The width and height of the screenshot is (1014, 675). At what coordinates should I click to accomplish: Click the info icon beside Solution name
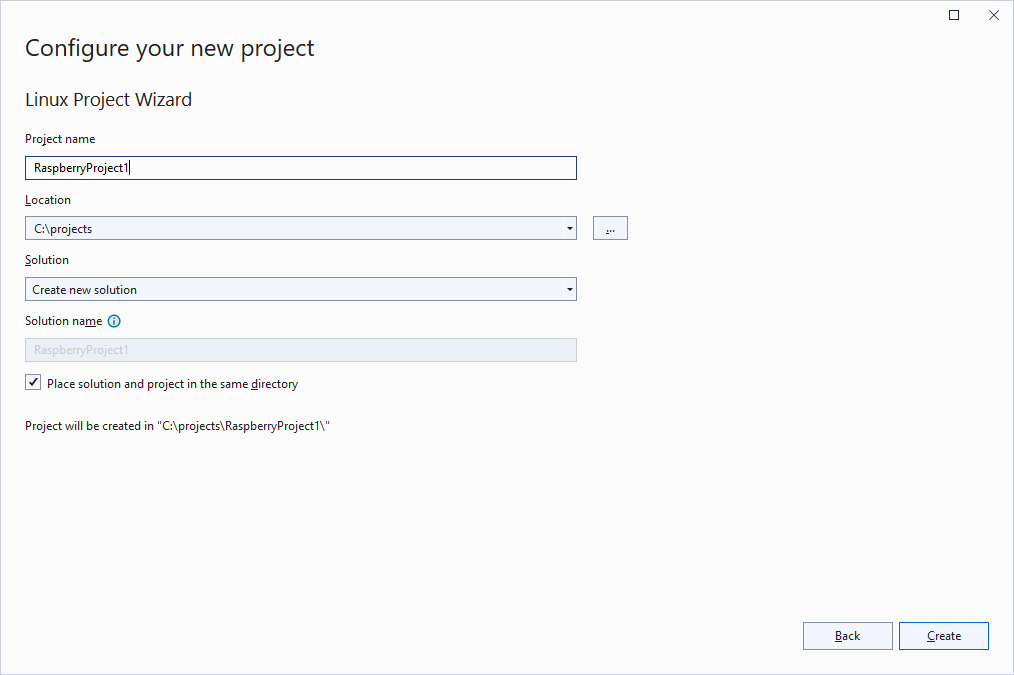[114, 321]
